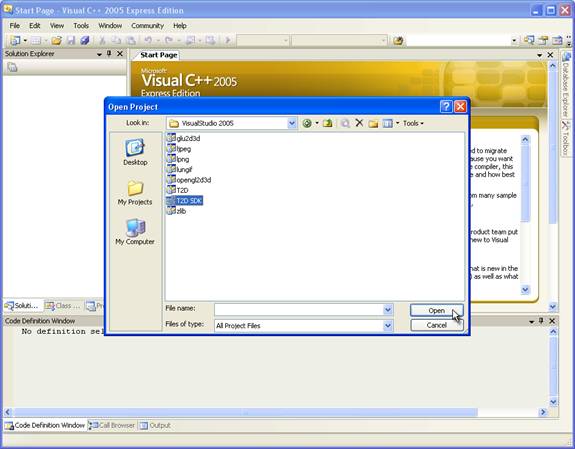Close the Solution Explorer panel

120,54
